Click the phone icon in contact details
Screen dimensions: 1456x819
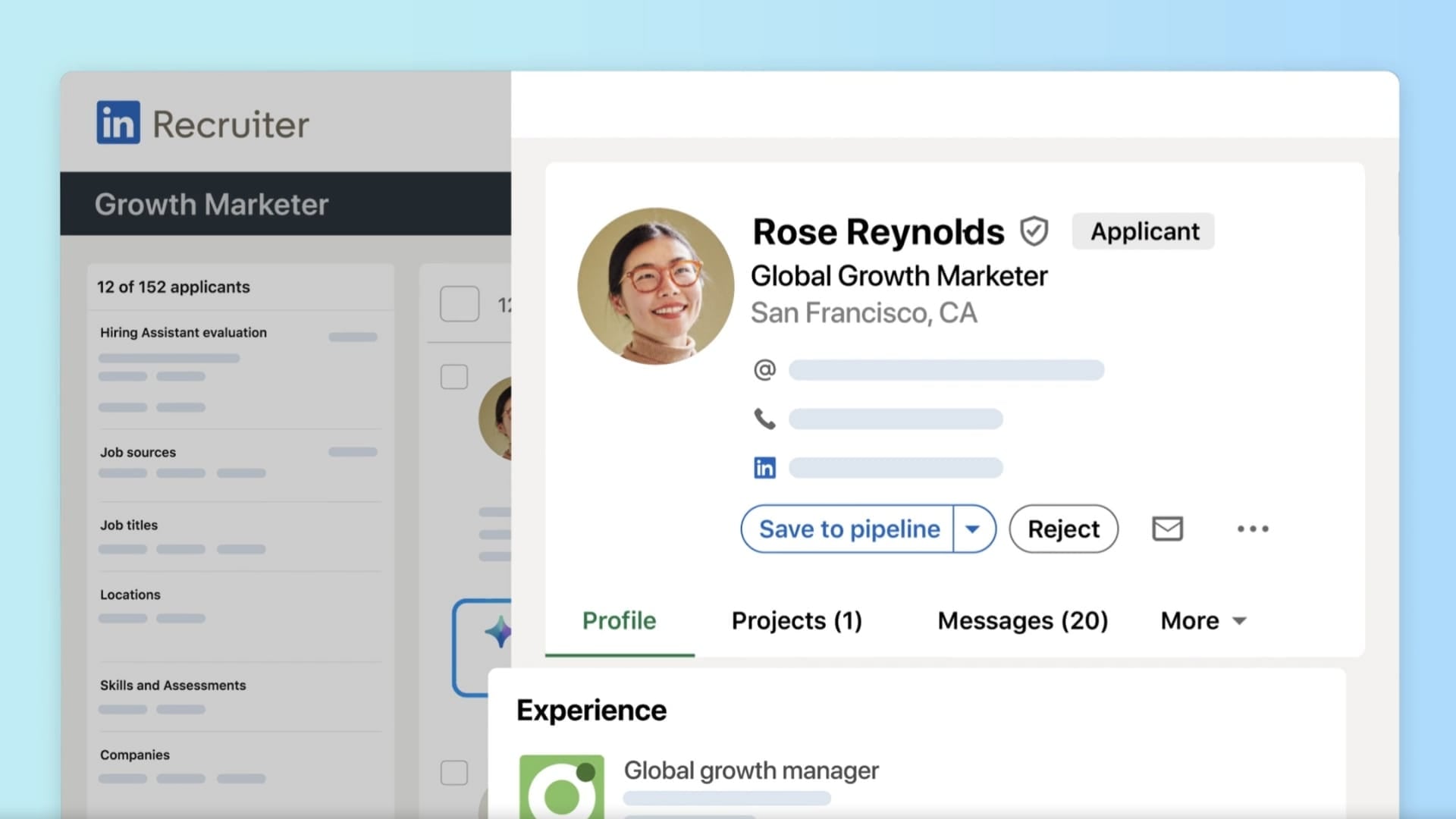pos(764,419)
